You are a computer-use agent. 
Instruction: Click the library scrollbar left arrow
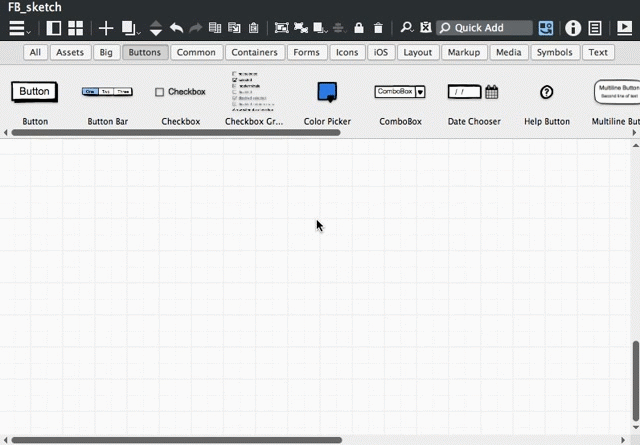click(x=5, y=132)
